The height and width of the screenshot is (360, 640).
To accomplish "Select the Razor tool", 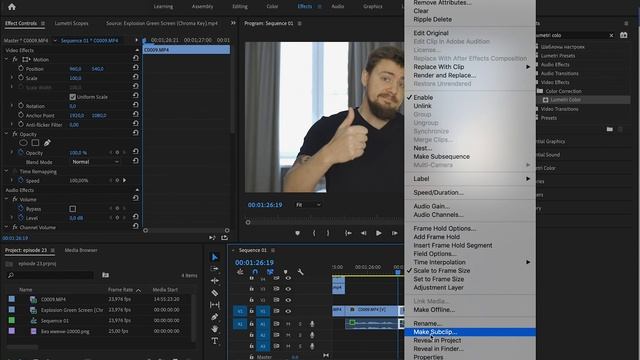I will (215, 293).
